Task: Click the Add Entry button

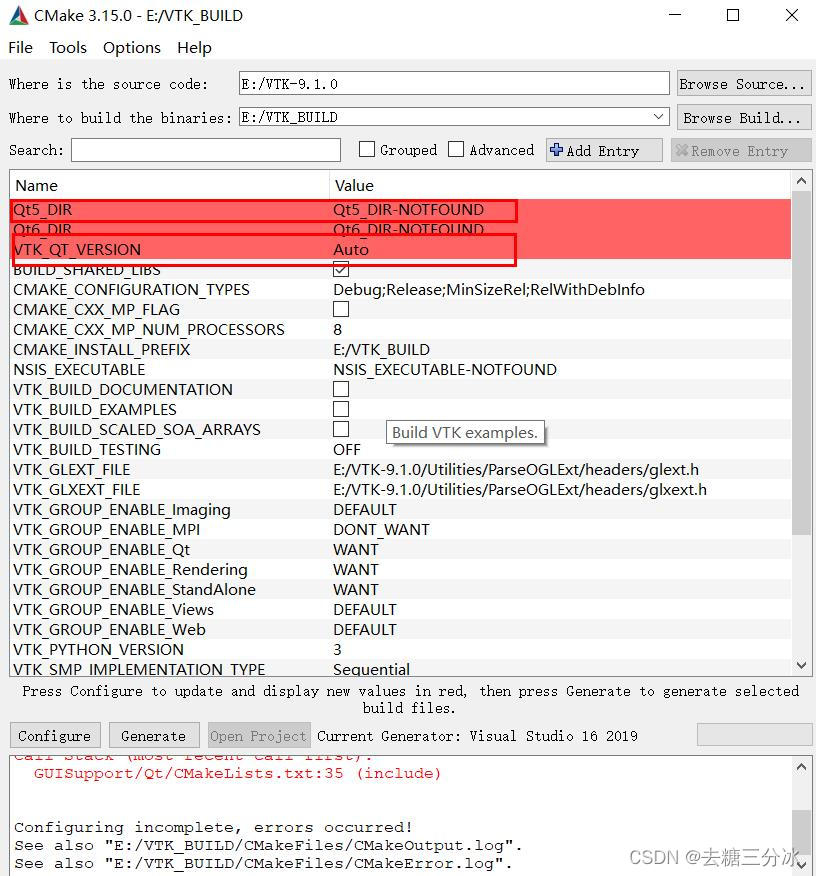Action: coord(604,151)
